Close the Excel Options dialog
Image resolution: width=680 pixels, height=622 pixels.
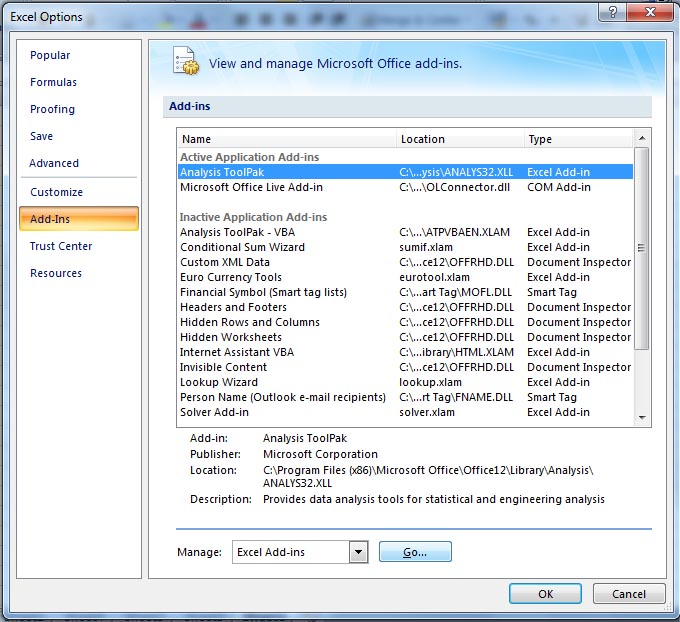649,12
